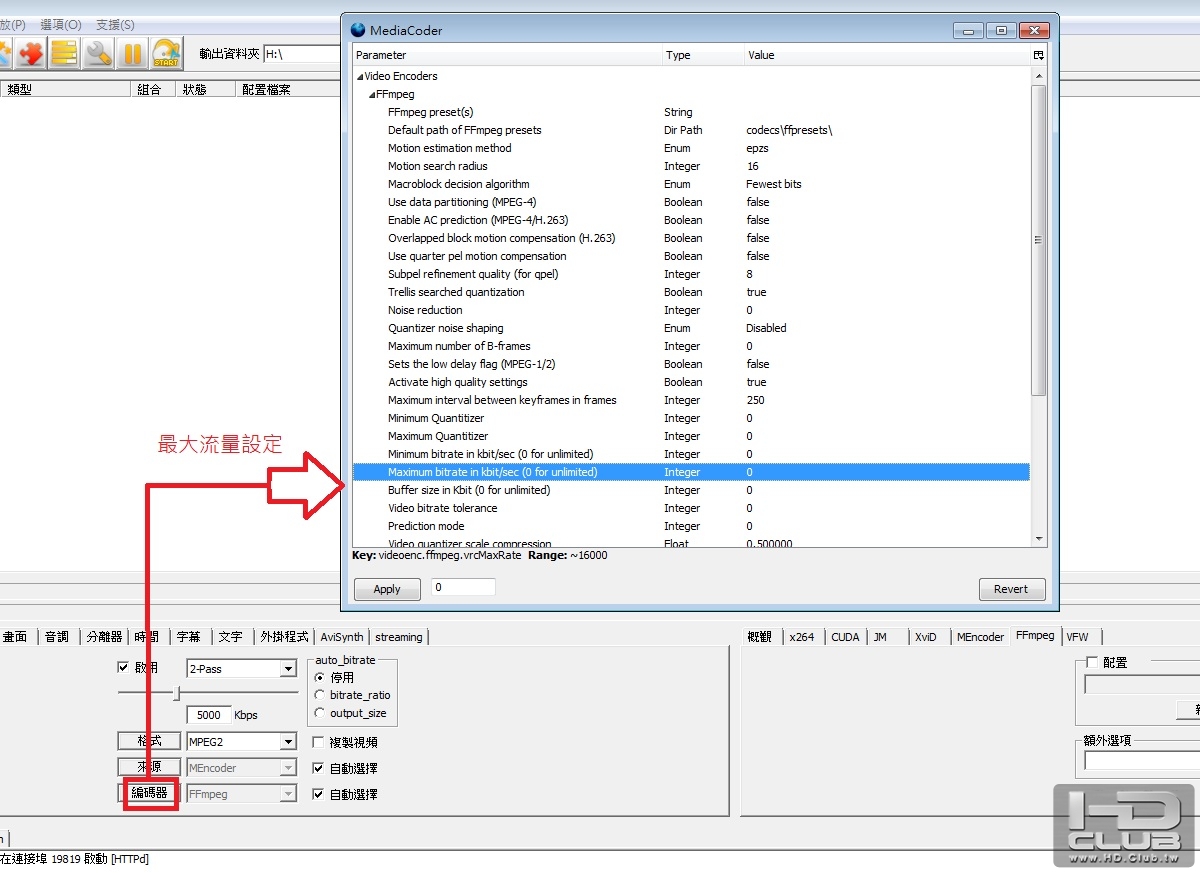
Task: Switch to the 分離器 tab
Action: (x=104, y=637)
